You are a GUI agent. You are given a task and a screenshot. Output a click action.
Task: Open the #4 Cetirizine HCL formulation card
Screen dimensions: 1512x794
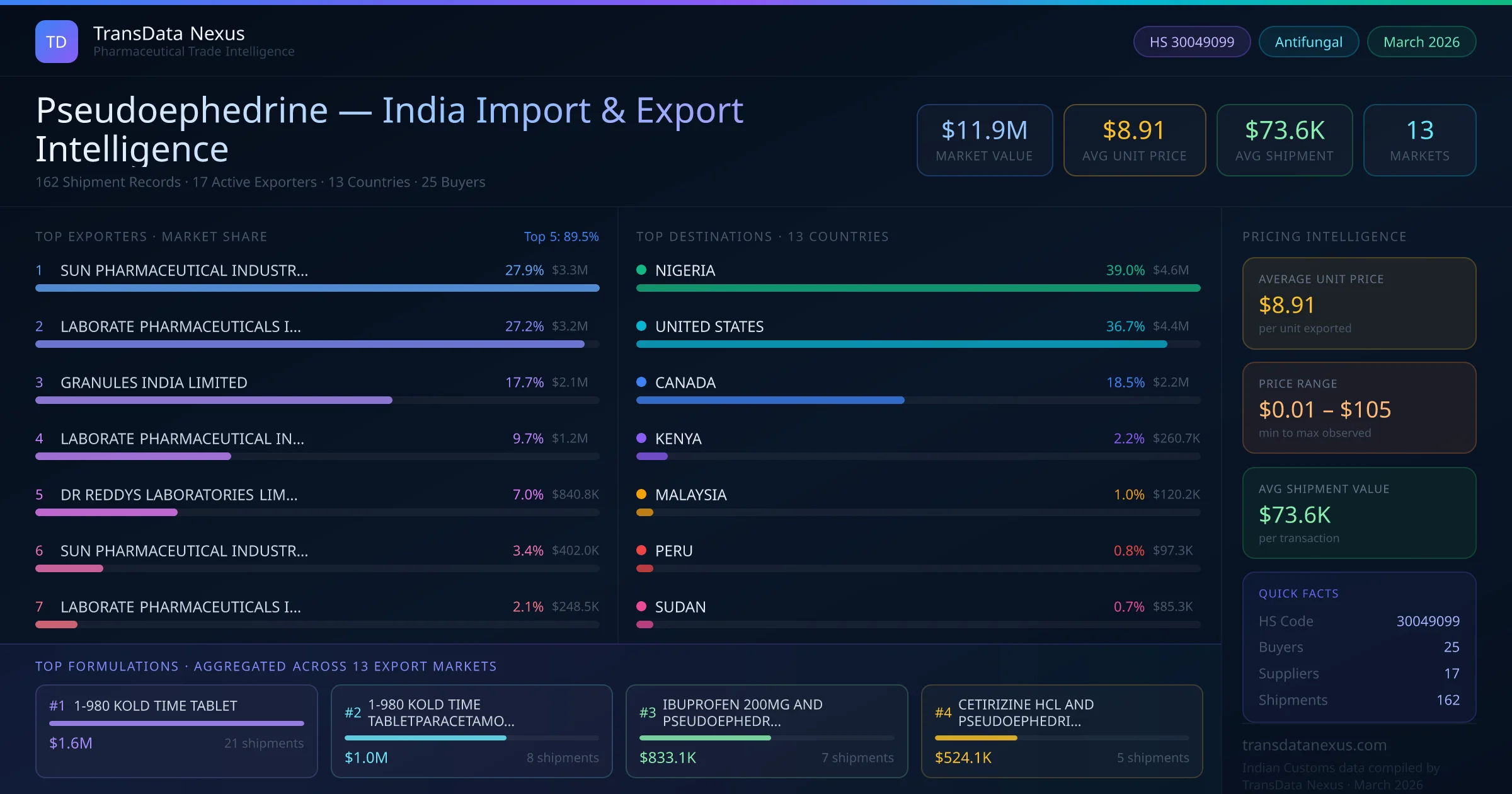pos(1062,731)
